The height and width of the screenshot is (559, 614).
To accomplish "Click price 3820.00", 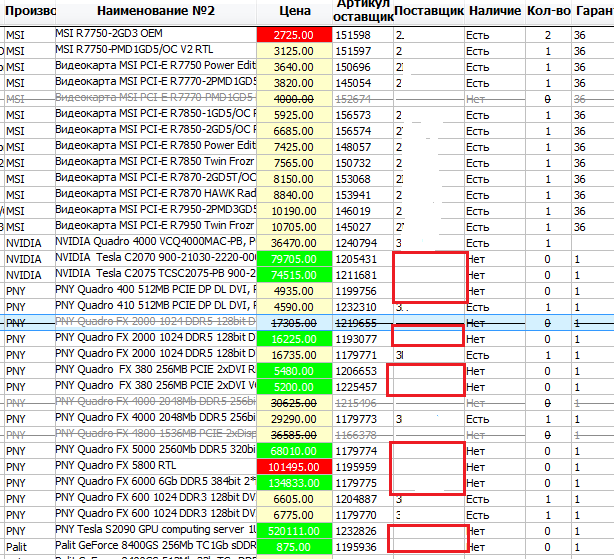I will click(x=294, y=83).
